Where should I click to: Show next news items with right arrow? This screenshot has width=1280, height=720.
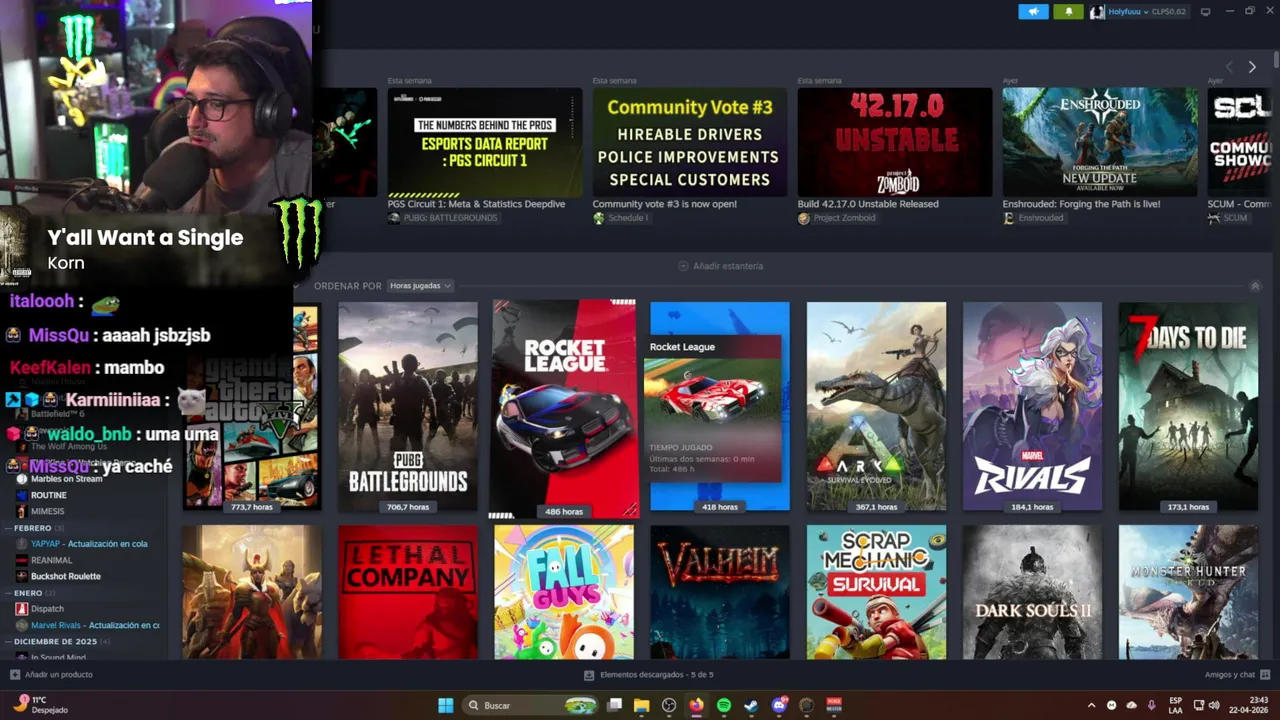pos(1252,67)
